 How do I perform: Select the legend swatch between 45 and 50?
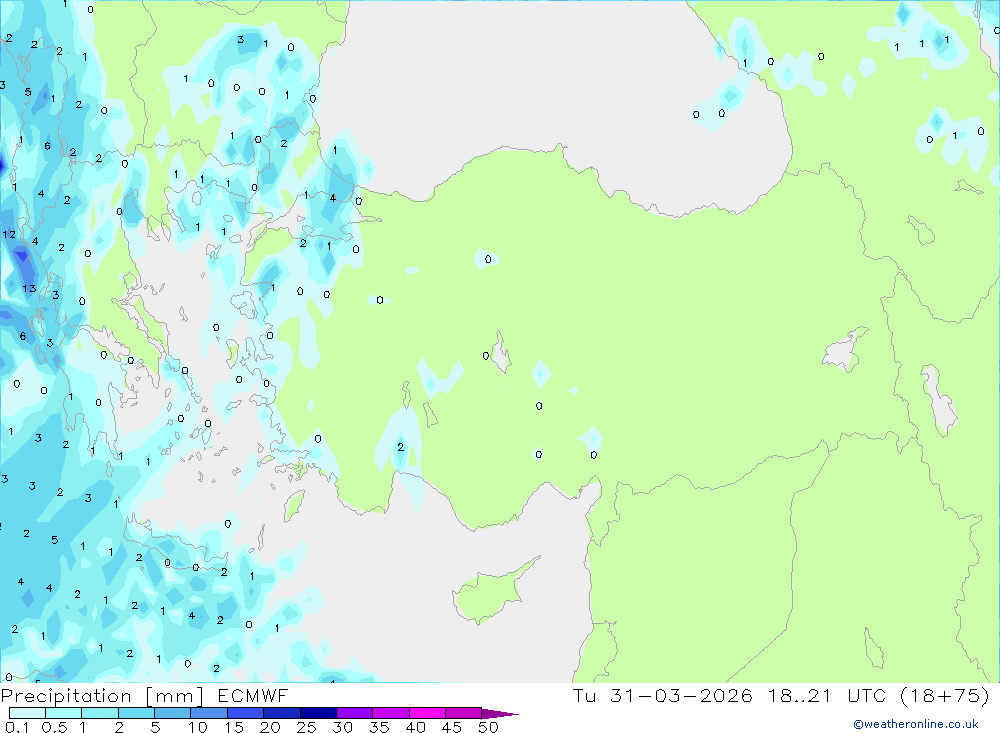(x=464, y=713)
